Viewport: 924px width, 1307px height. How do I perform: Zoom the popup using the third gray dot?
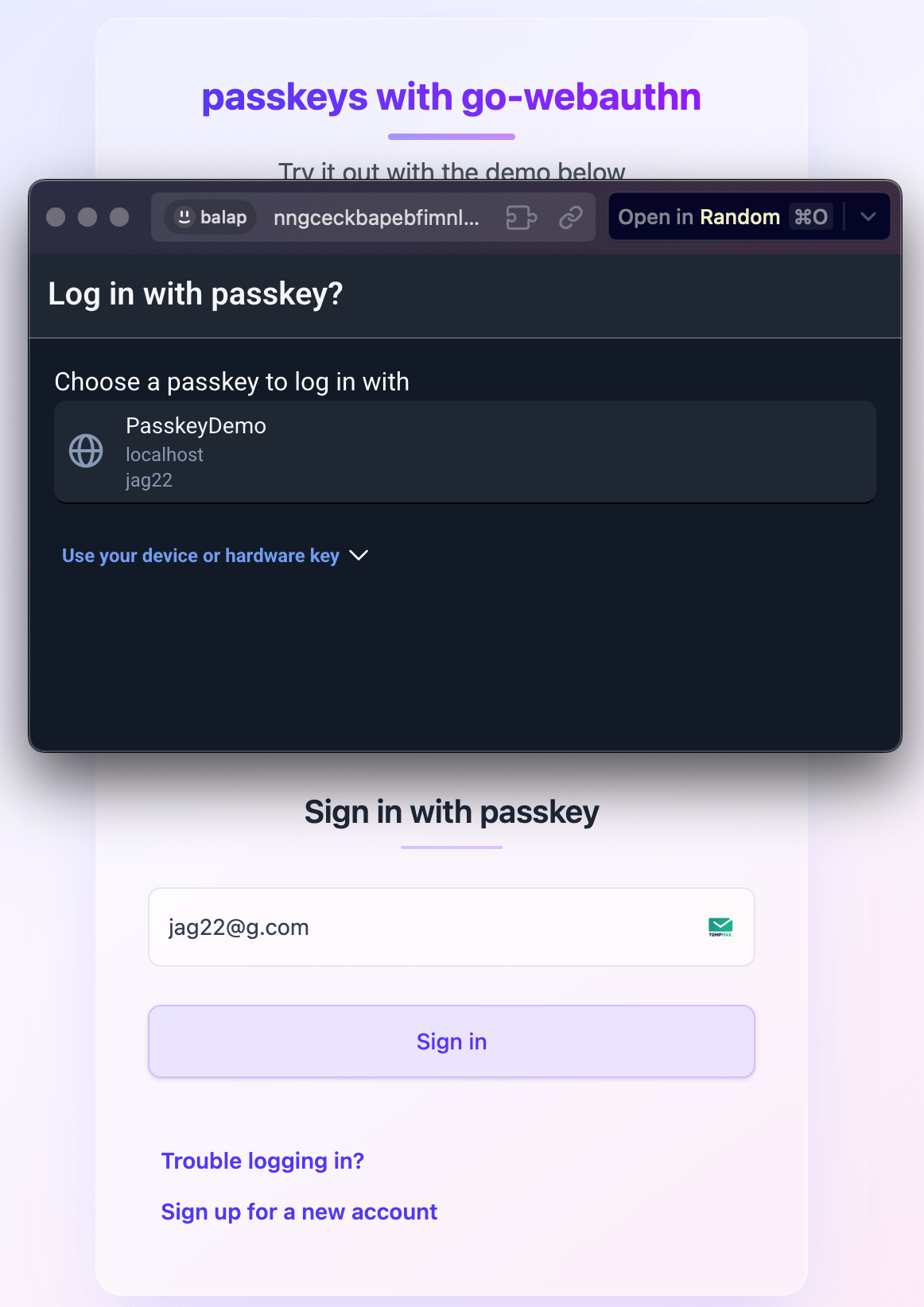[x=119, y=217]
